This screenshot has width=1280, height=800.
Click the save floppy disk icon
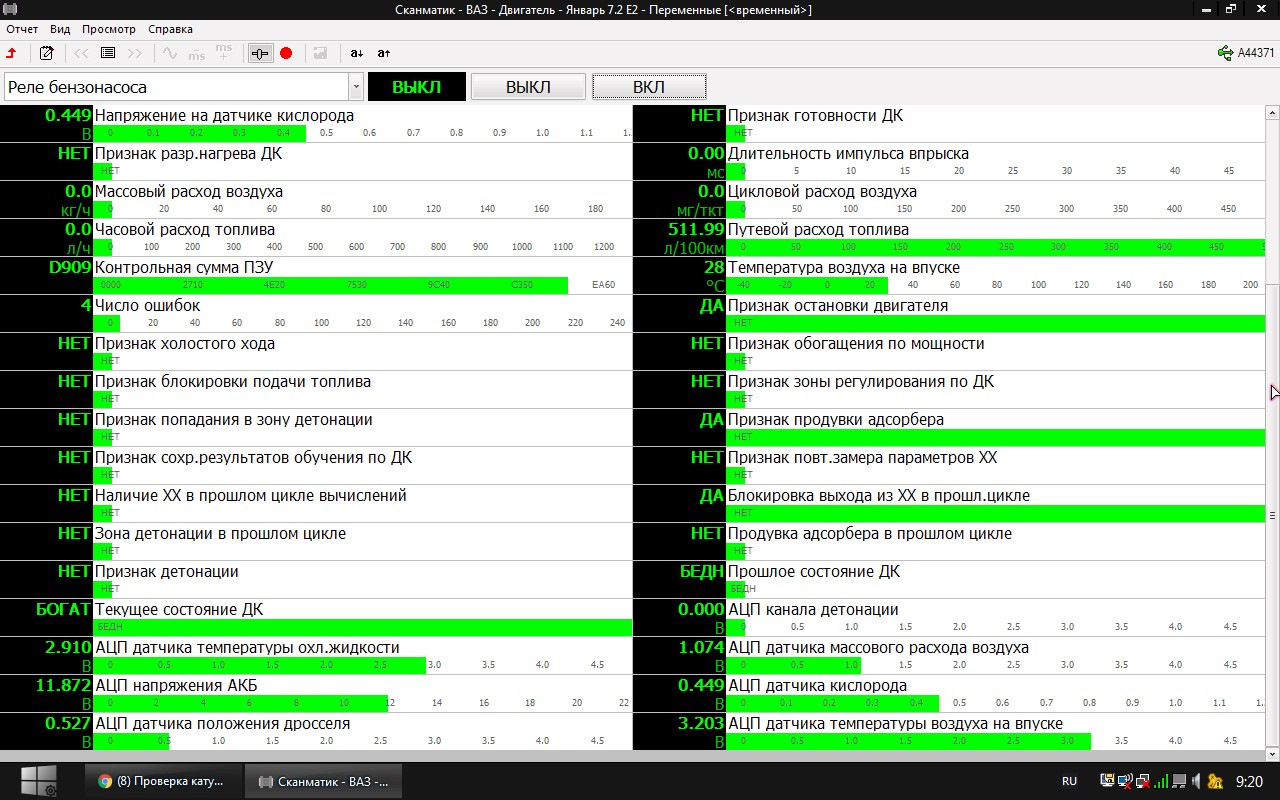coord(320,53)
